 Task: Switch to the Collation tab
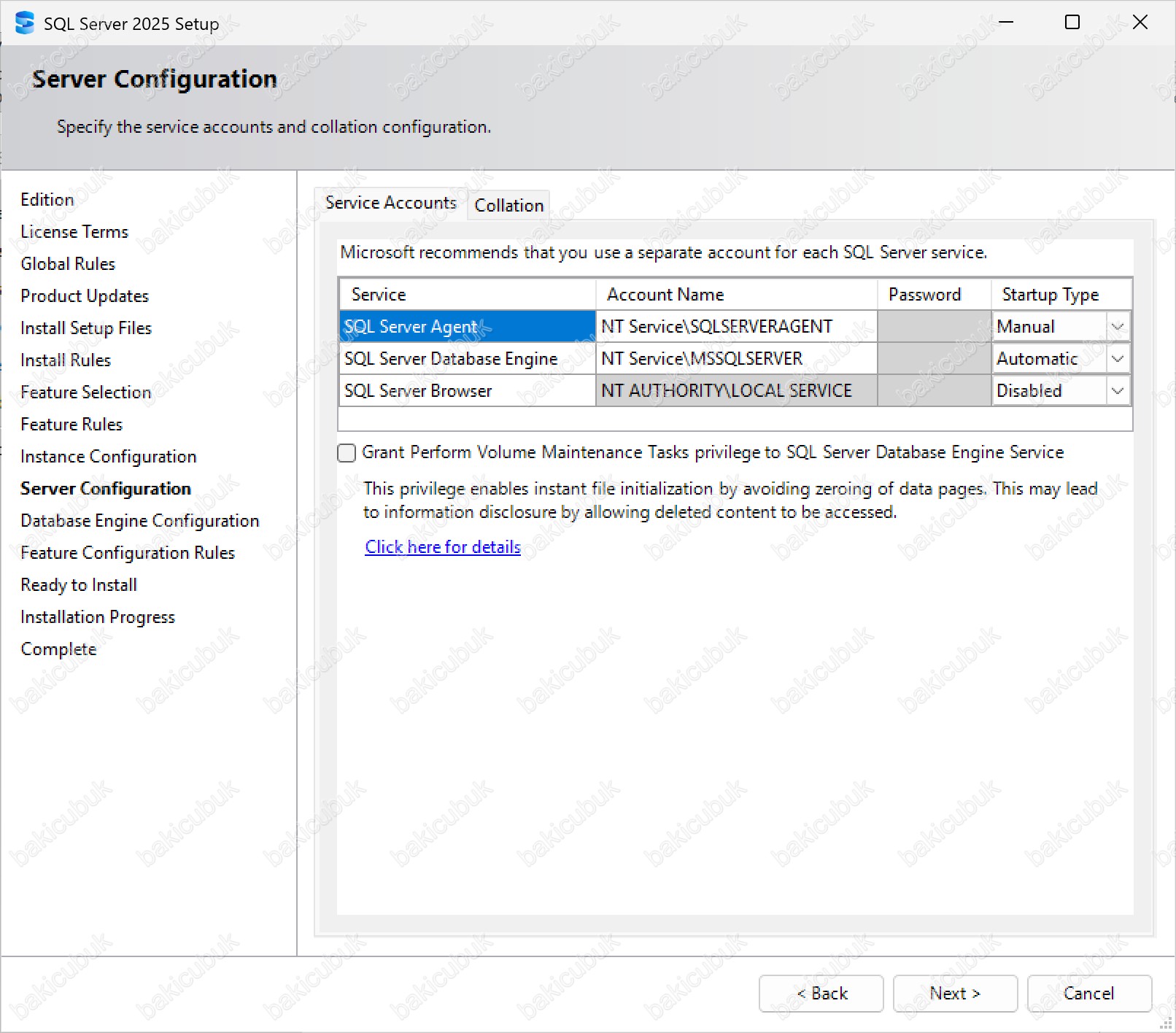[508, 206]
